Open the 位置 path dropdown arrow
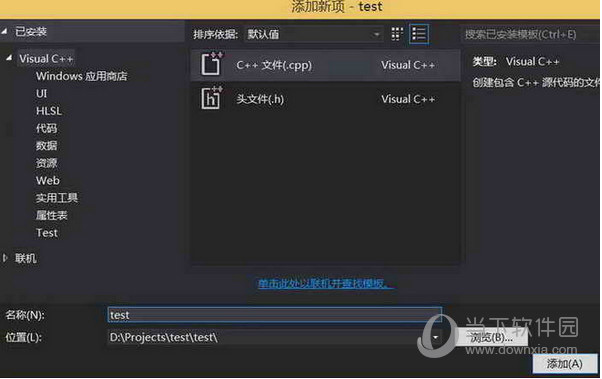The width and height of the screenshot is (602, 379). [435, 338]
